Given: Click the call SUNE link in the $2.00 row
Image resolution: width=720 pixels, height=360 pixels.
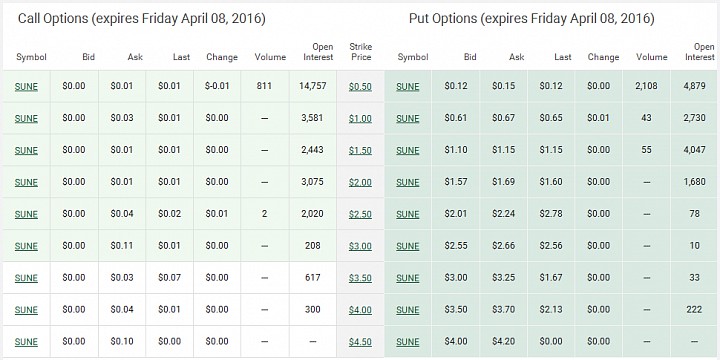Looking at the screenshot, I should (26, 182).
